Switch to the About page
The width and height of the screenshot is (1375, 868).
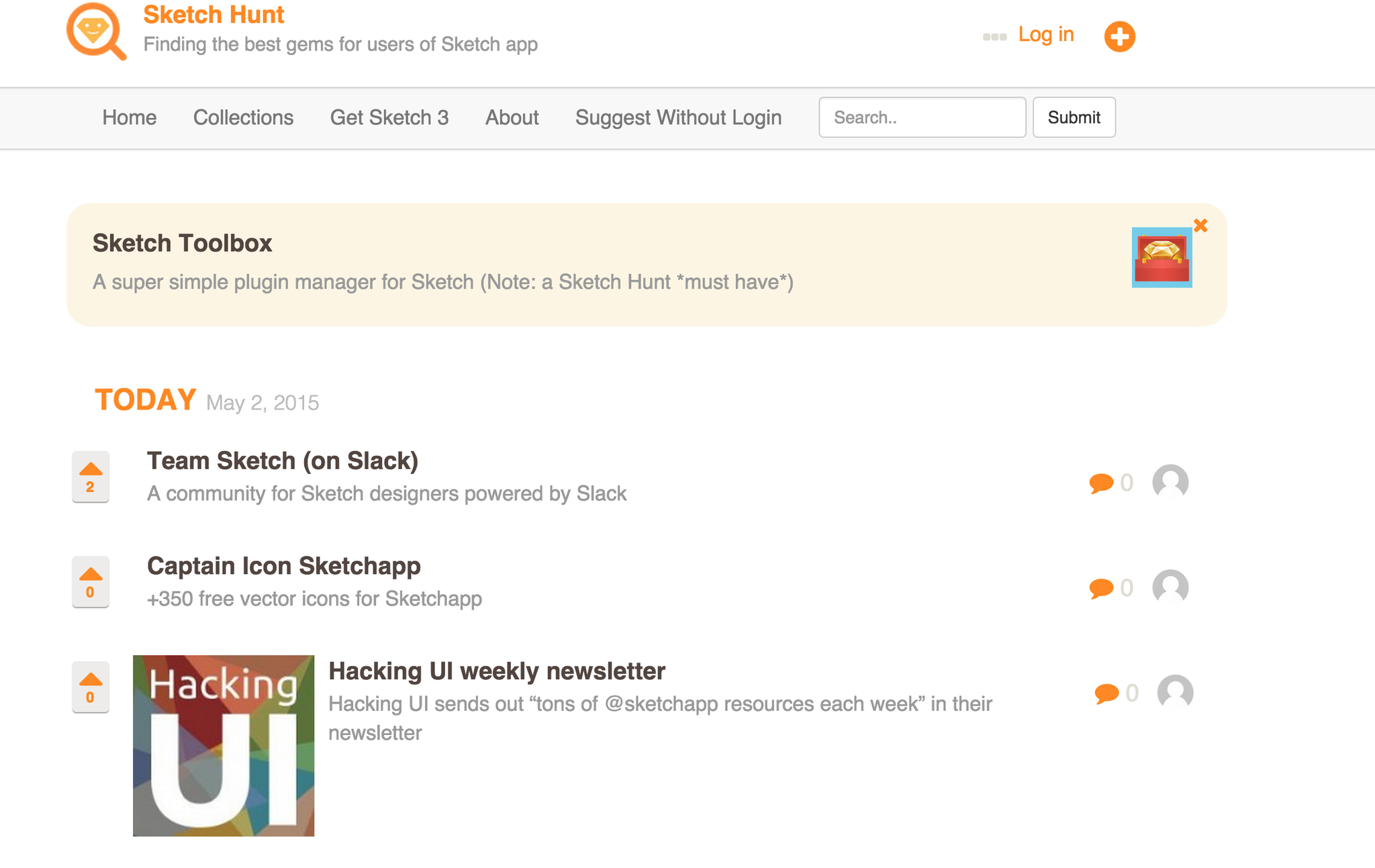[x=511, y=117]
